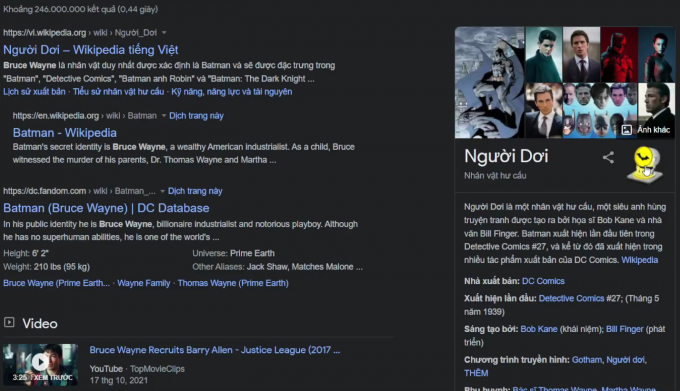Viewport: 680px width, 391px height.
Task: Open DC Comics publisher link
Action: coord(543,281)
